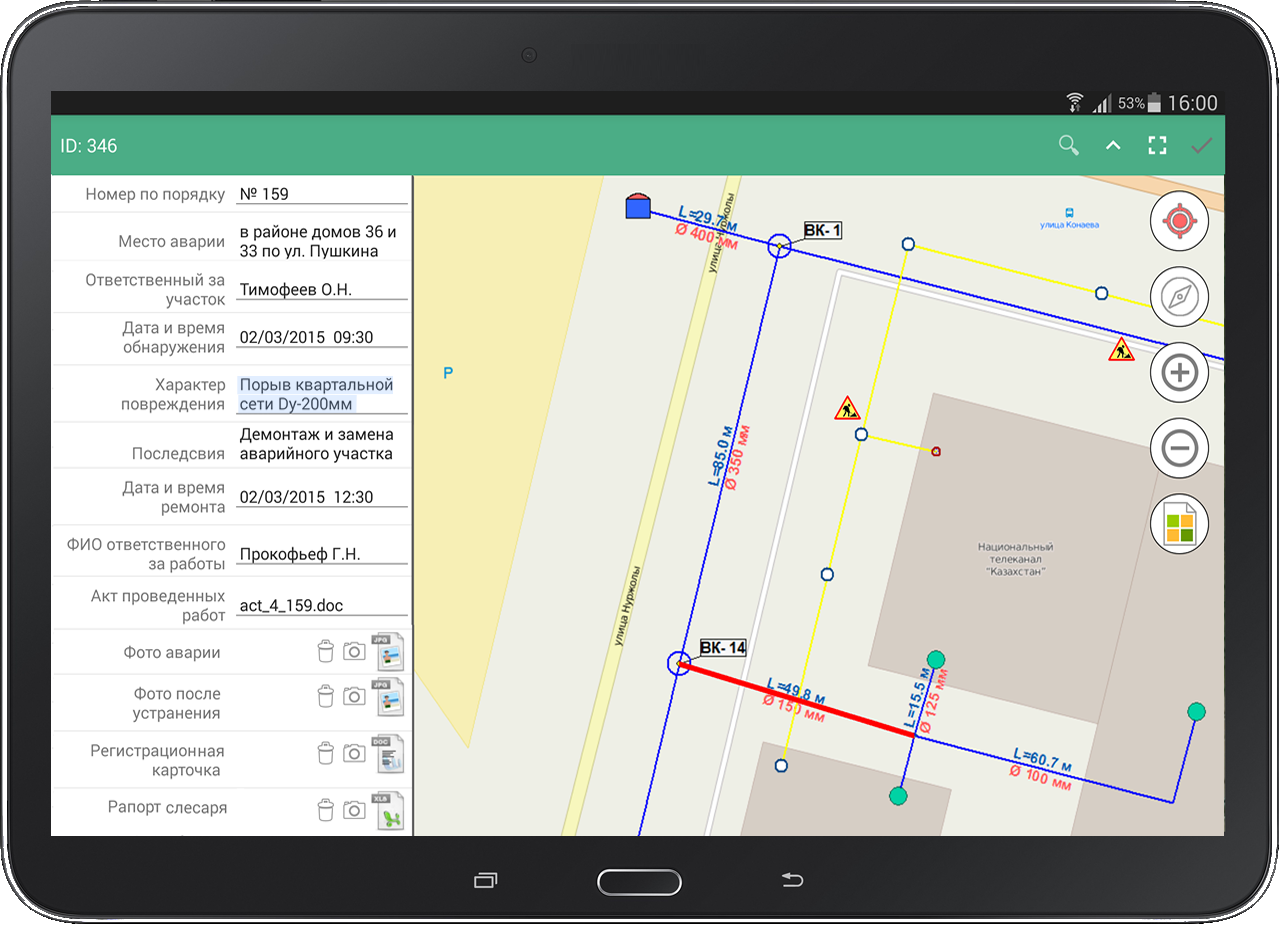Open DOC file of Регистрационная карточка
The height and width of the screenshot is (925, 1280).
click(x=387, y=755)
